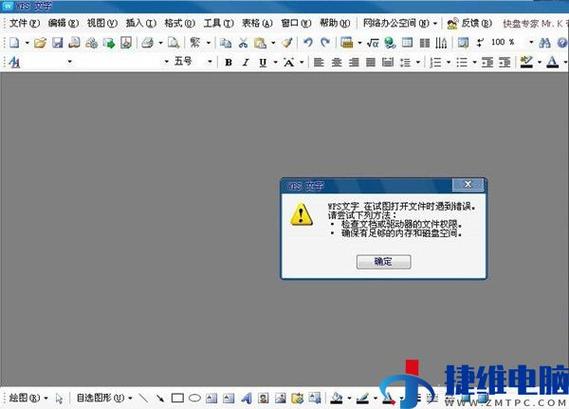The height and width of the screenshot is (409, 569).
Task: Center align the text
Action: (x=336, y=62)
